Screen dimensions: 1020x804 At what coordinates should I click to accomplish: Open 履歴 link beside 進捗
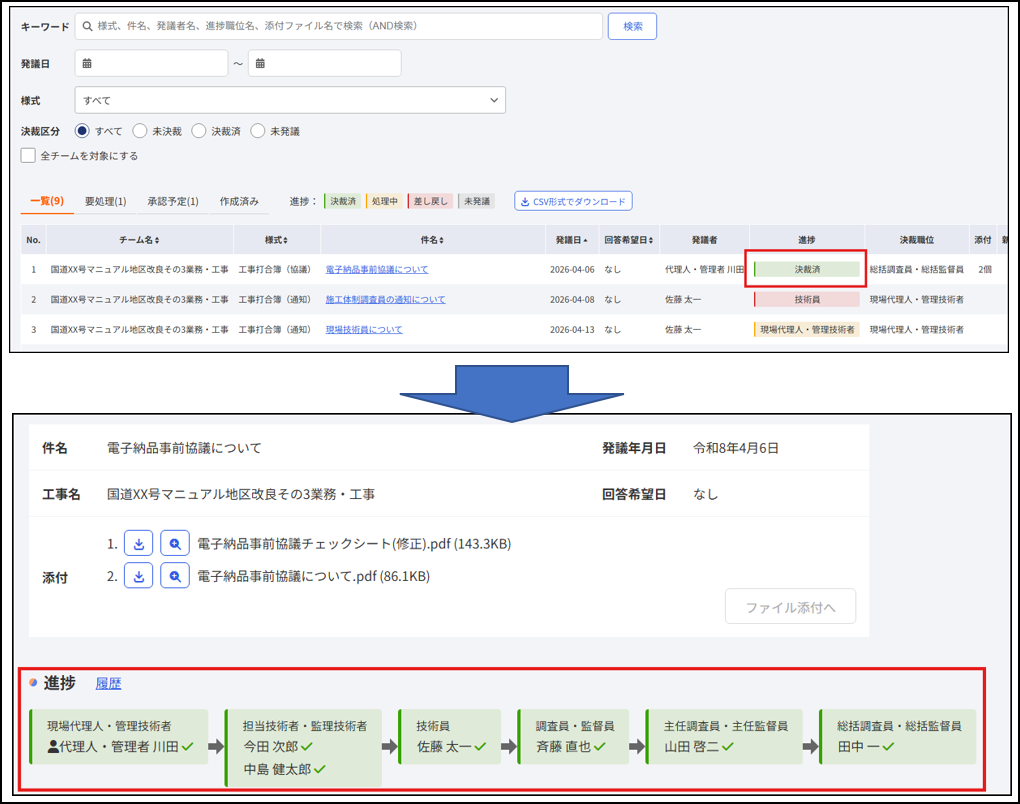108,684
